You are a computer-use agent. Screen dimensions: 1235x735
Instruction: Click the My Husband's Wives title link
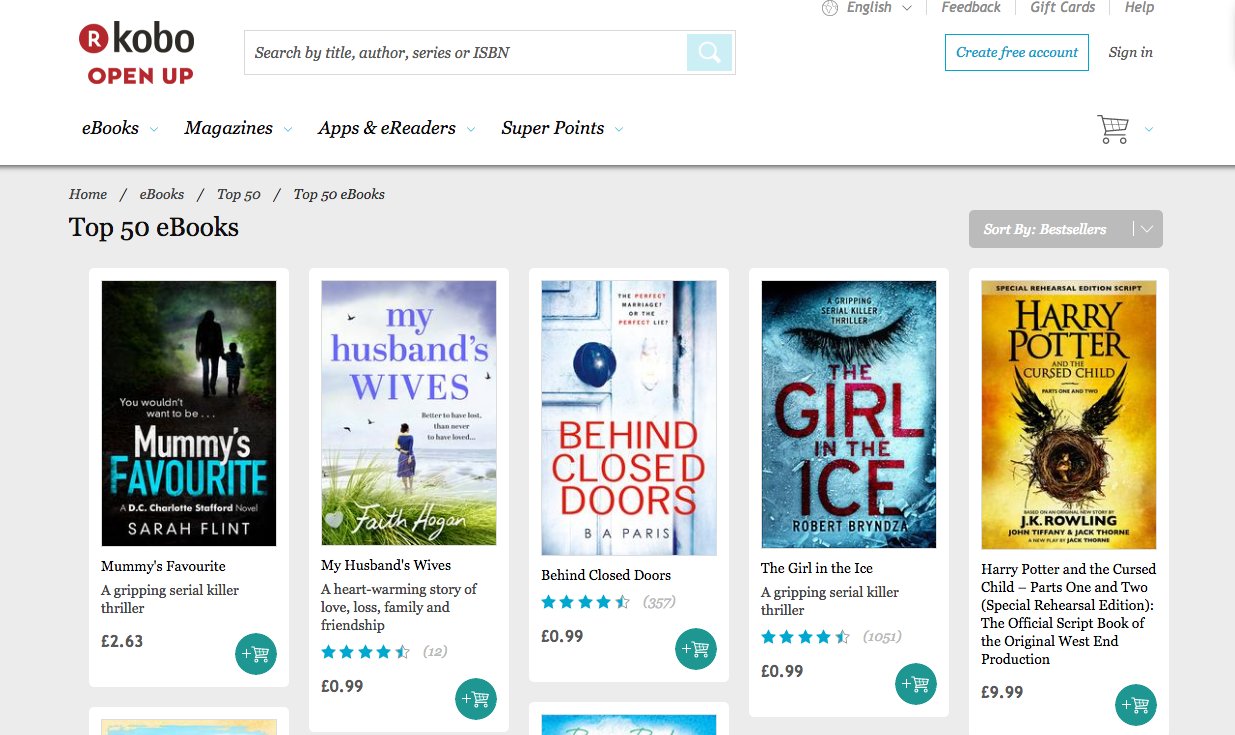pos(386,565)
